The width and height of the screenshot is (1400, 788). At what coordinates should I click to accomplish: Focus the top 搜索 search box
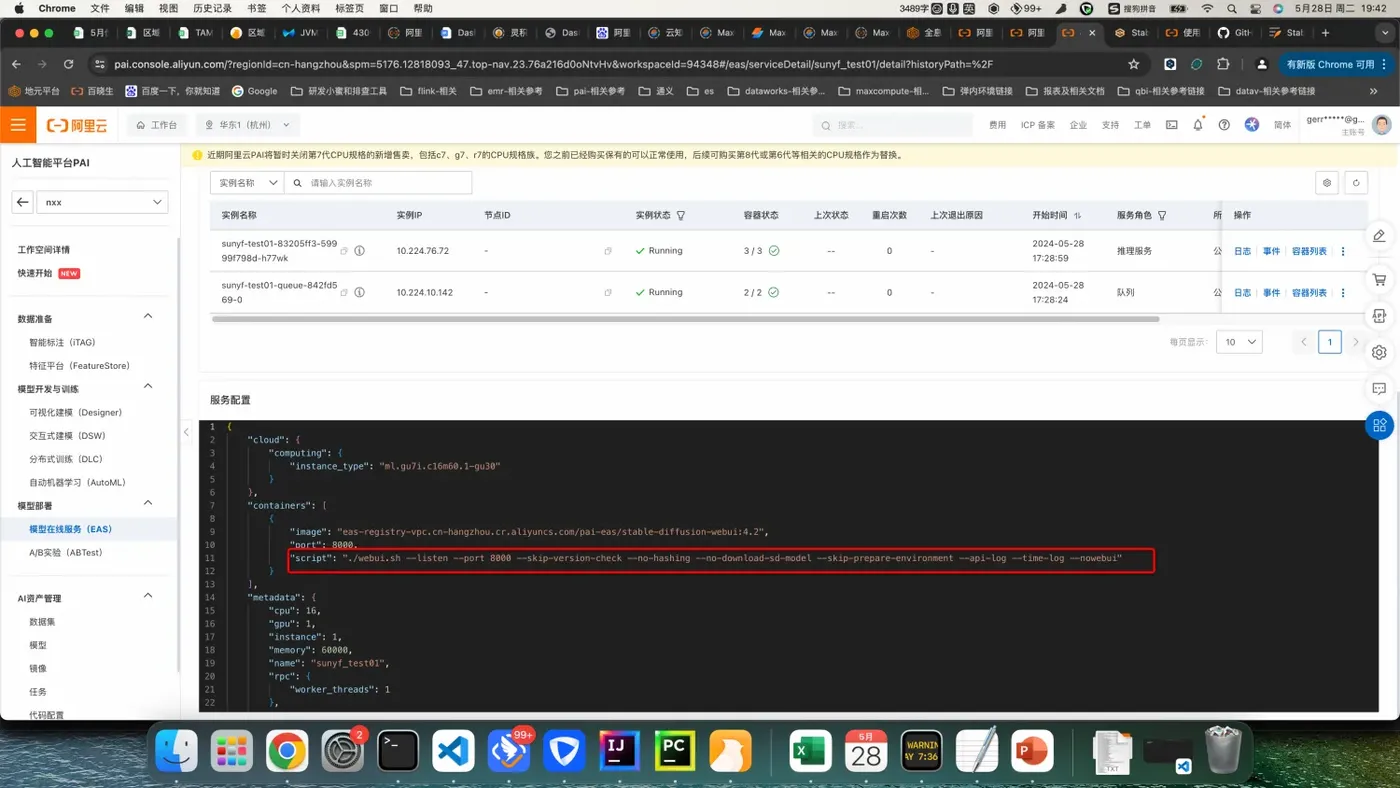pyautogui.click(x=892, y=125)
